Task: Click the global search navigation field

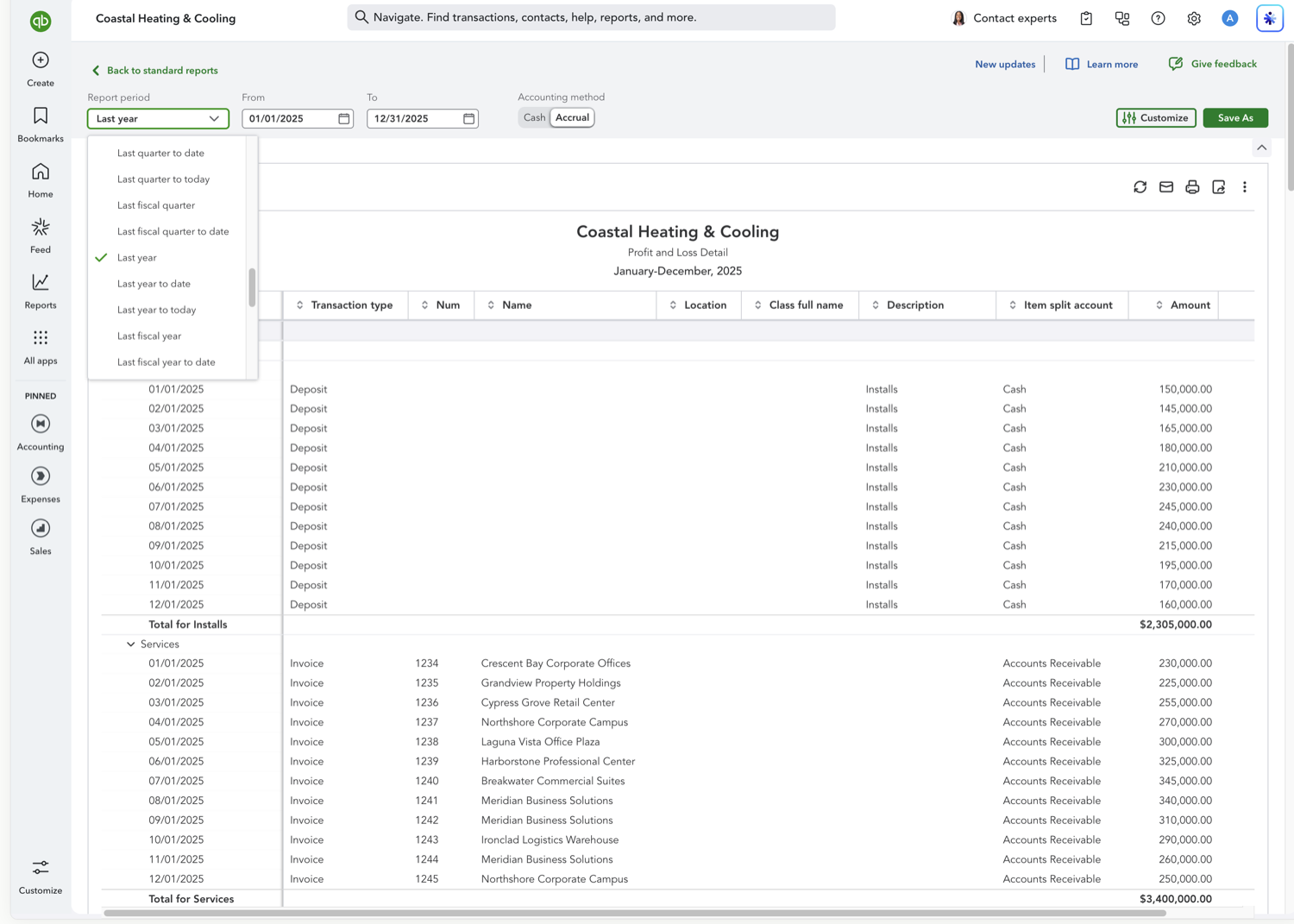Action: [x=591, y=17]
